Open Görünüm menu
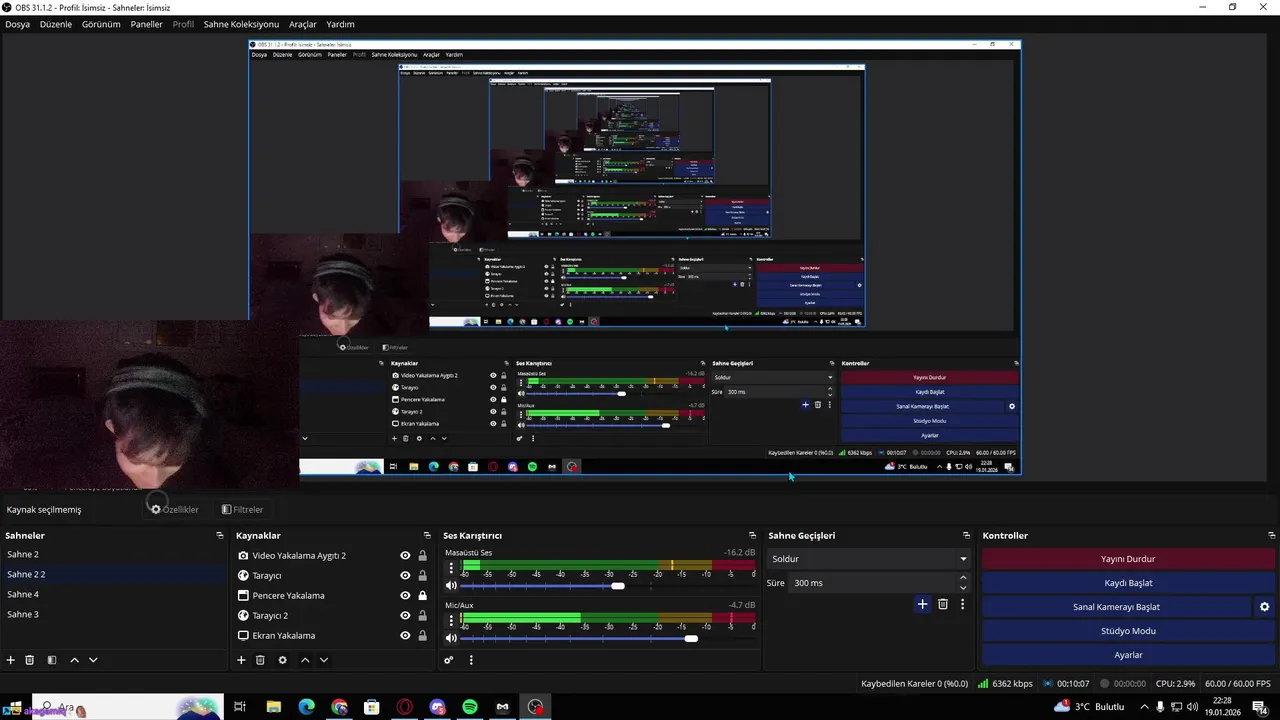This screenshot has height=720, width=1280. pyautogui.click(x=101, y=24)
